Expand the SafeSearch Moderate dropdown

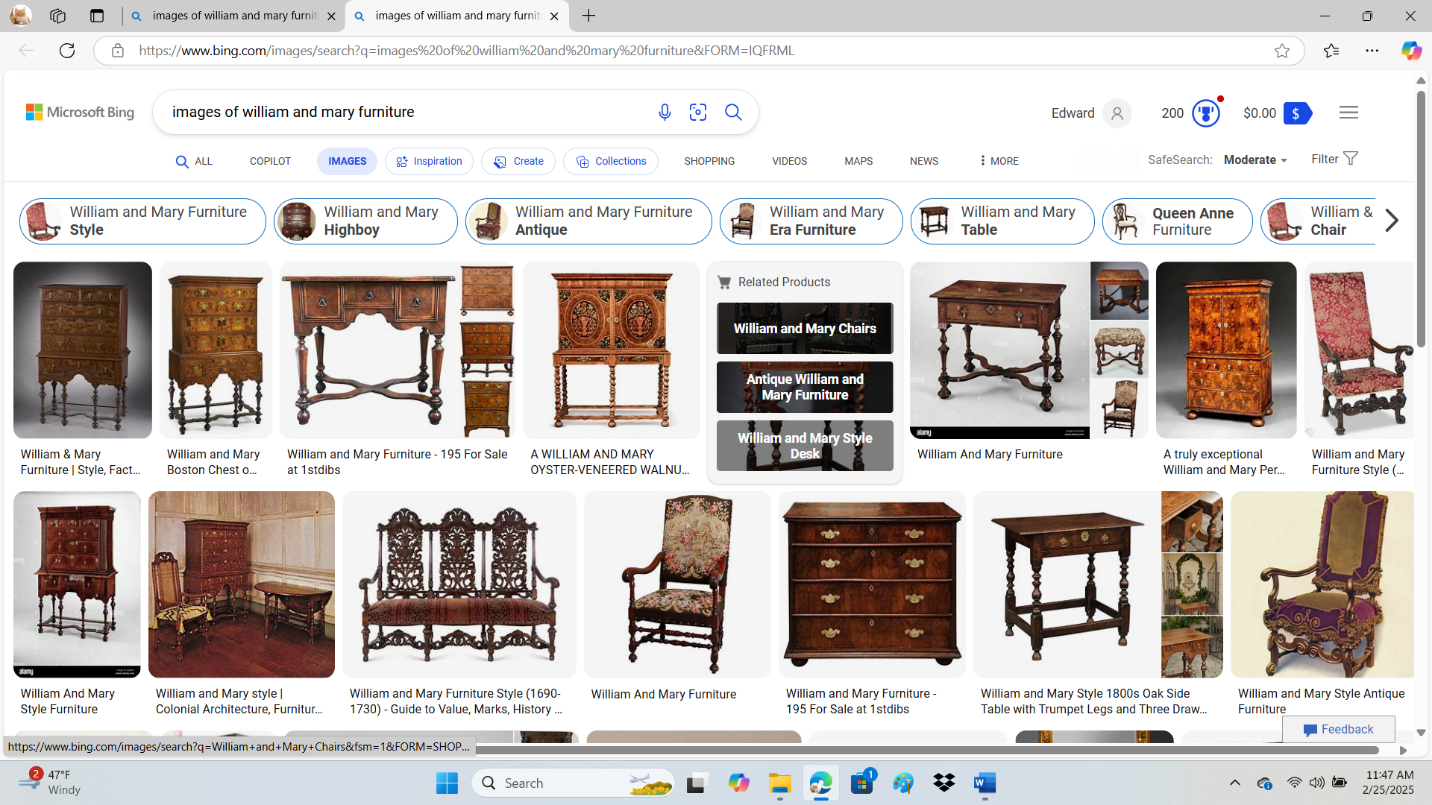(x=1255, y=160)
